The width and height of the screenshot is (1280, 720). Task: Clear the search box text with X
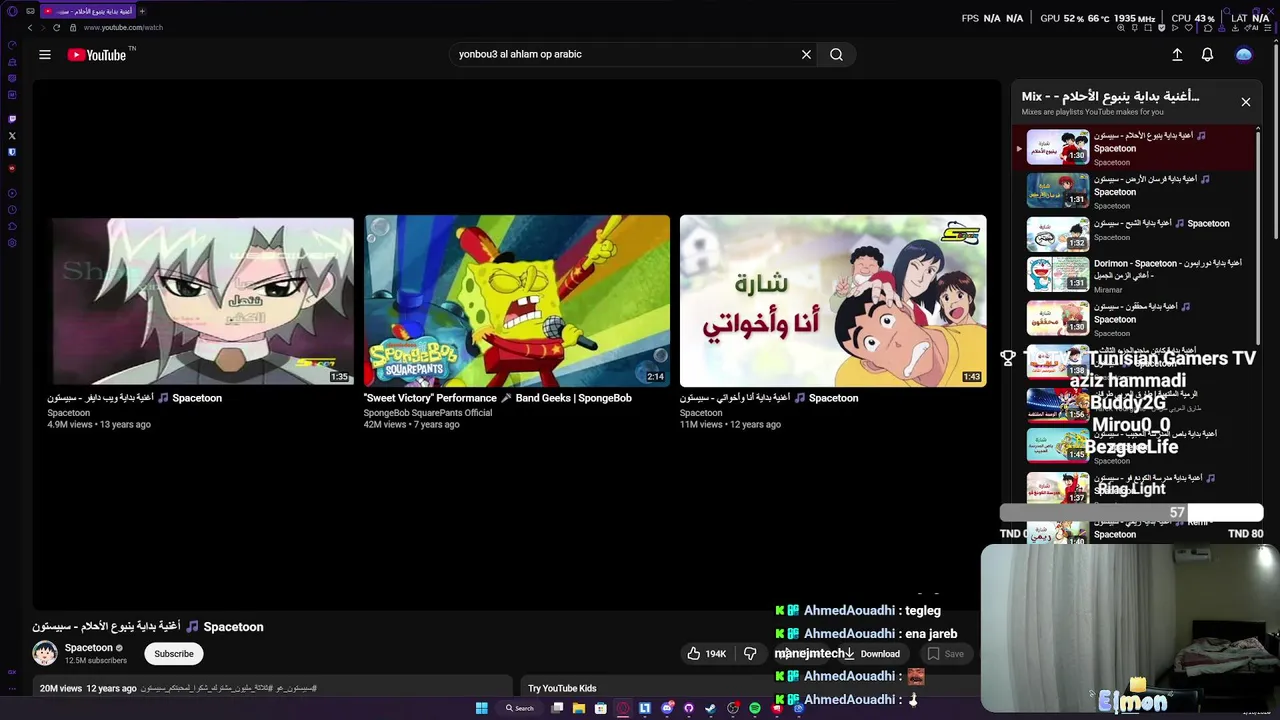pos(806,55)
